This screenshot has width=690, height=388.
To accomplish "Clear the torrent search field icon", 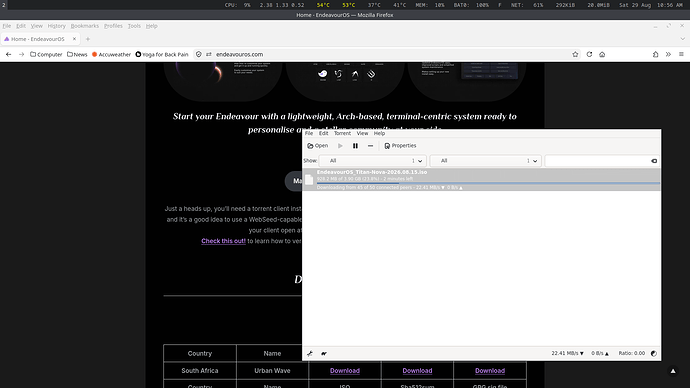I will 654,161.
